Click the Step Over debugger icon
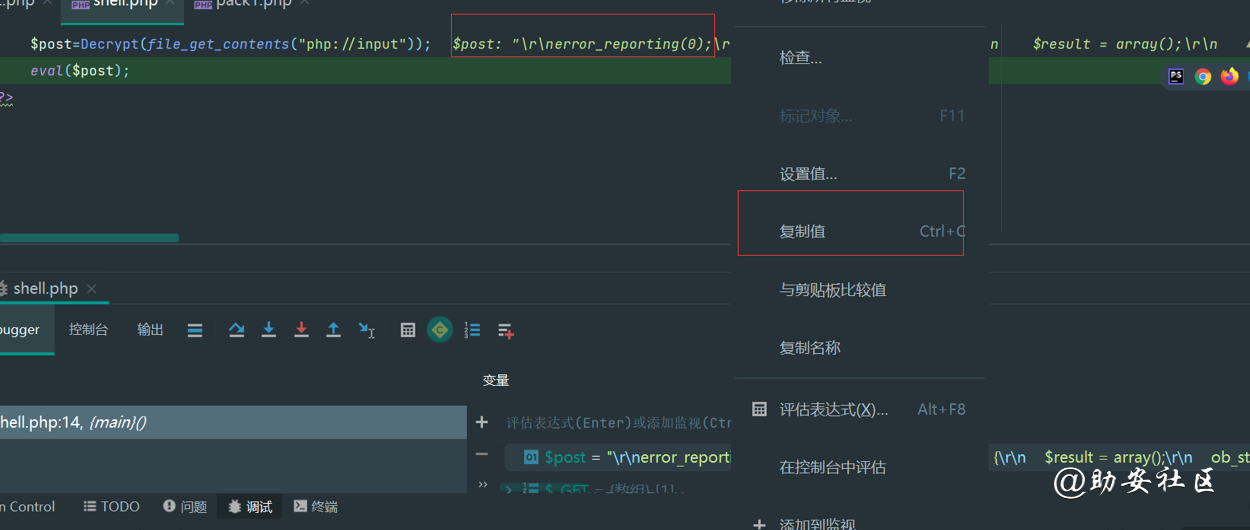This screenshot has height=530, width=1250. point(236,330)
